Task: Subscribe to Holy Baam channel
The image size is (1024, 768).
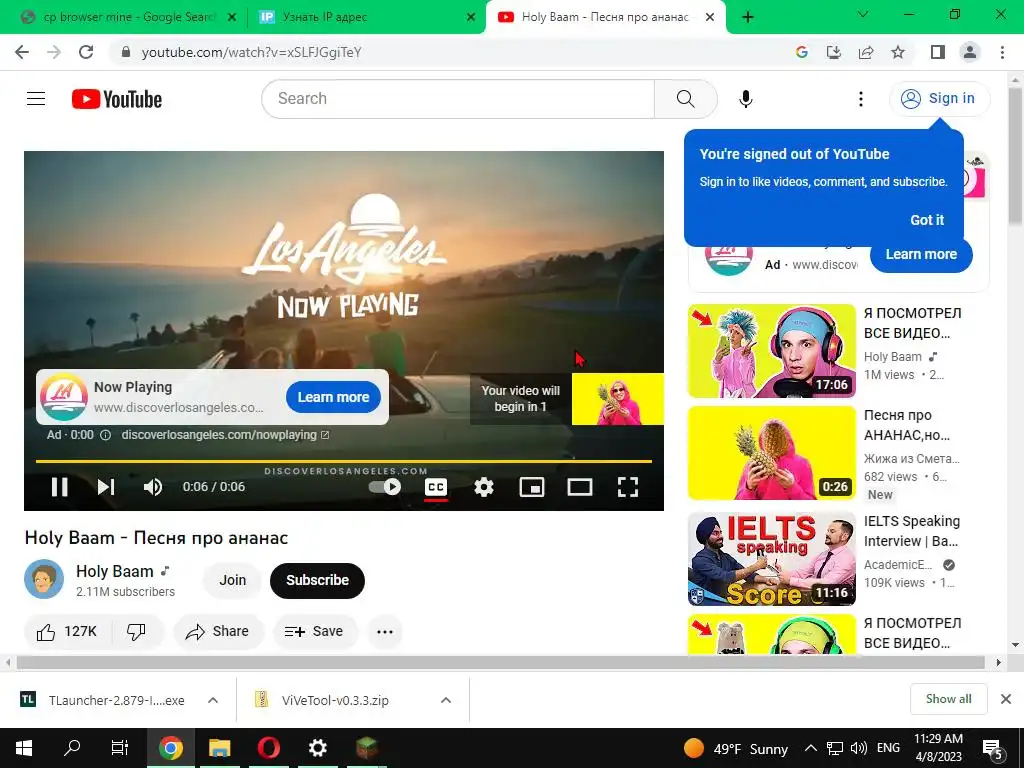Action: 317,580
